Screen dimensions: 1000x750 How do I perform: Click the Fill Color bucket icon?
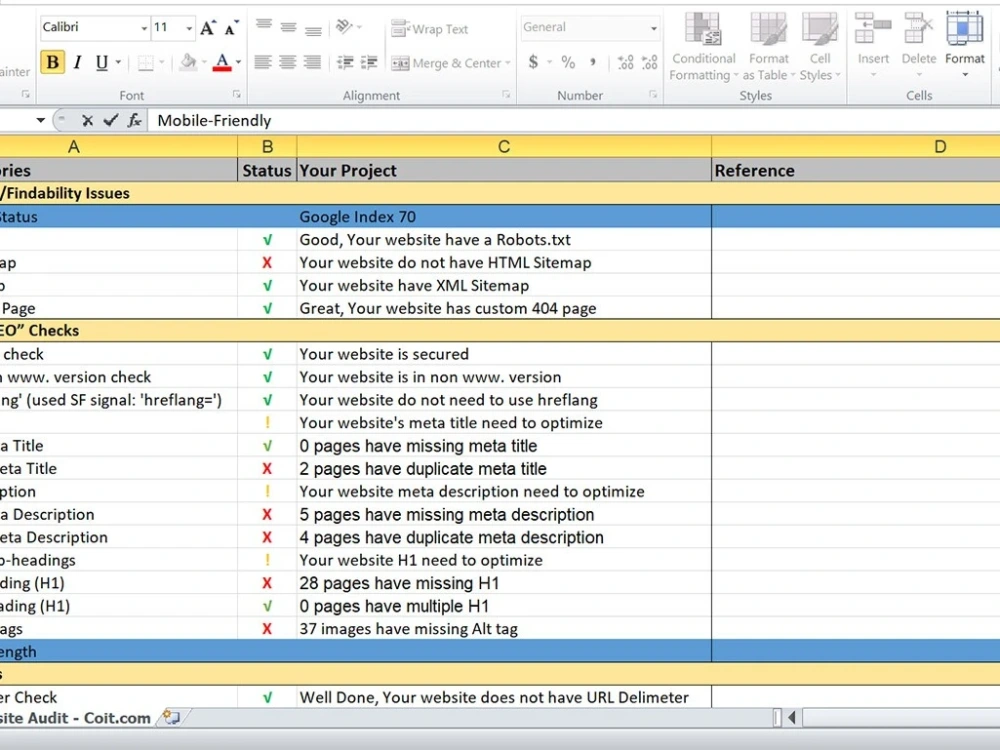click(188, 62)
